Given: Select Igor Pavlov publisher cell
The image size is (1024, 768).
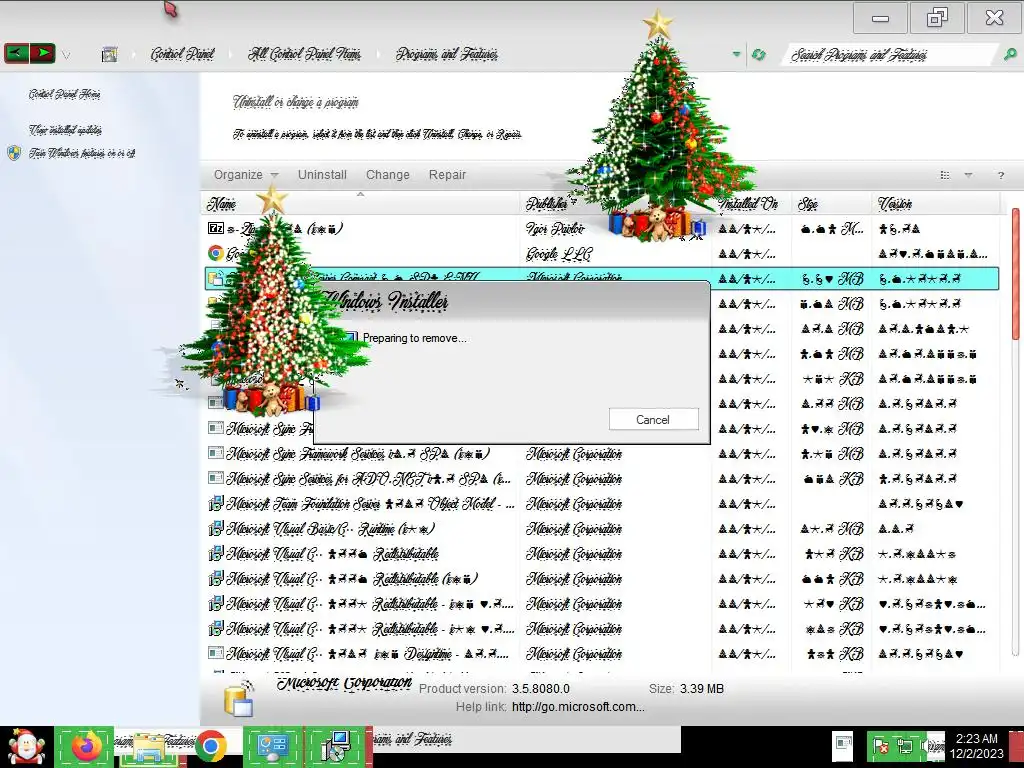Looking at the screenshot, I should (x=555, y=228).
